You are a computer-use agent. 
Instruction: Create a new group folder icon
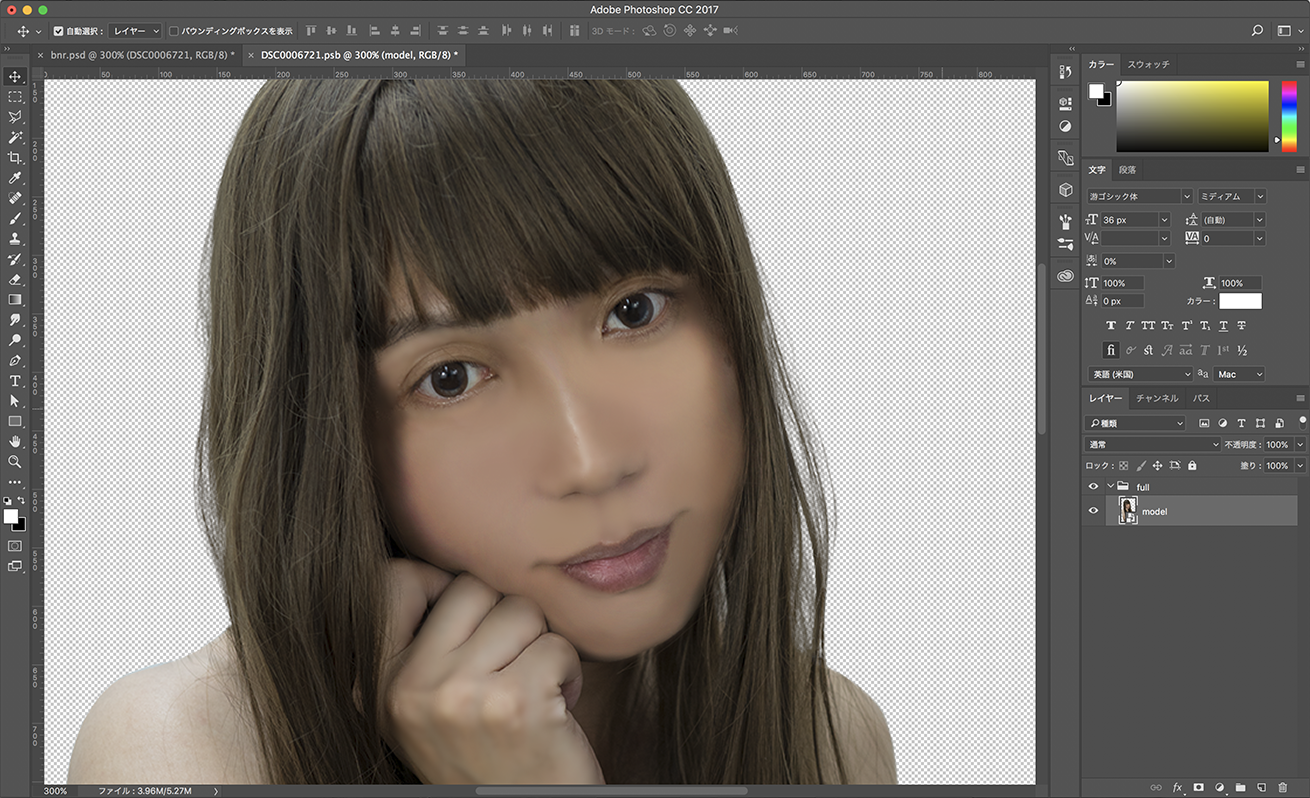click(x=1240, y=788)
